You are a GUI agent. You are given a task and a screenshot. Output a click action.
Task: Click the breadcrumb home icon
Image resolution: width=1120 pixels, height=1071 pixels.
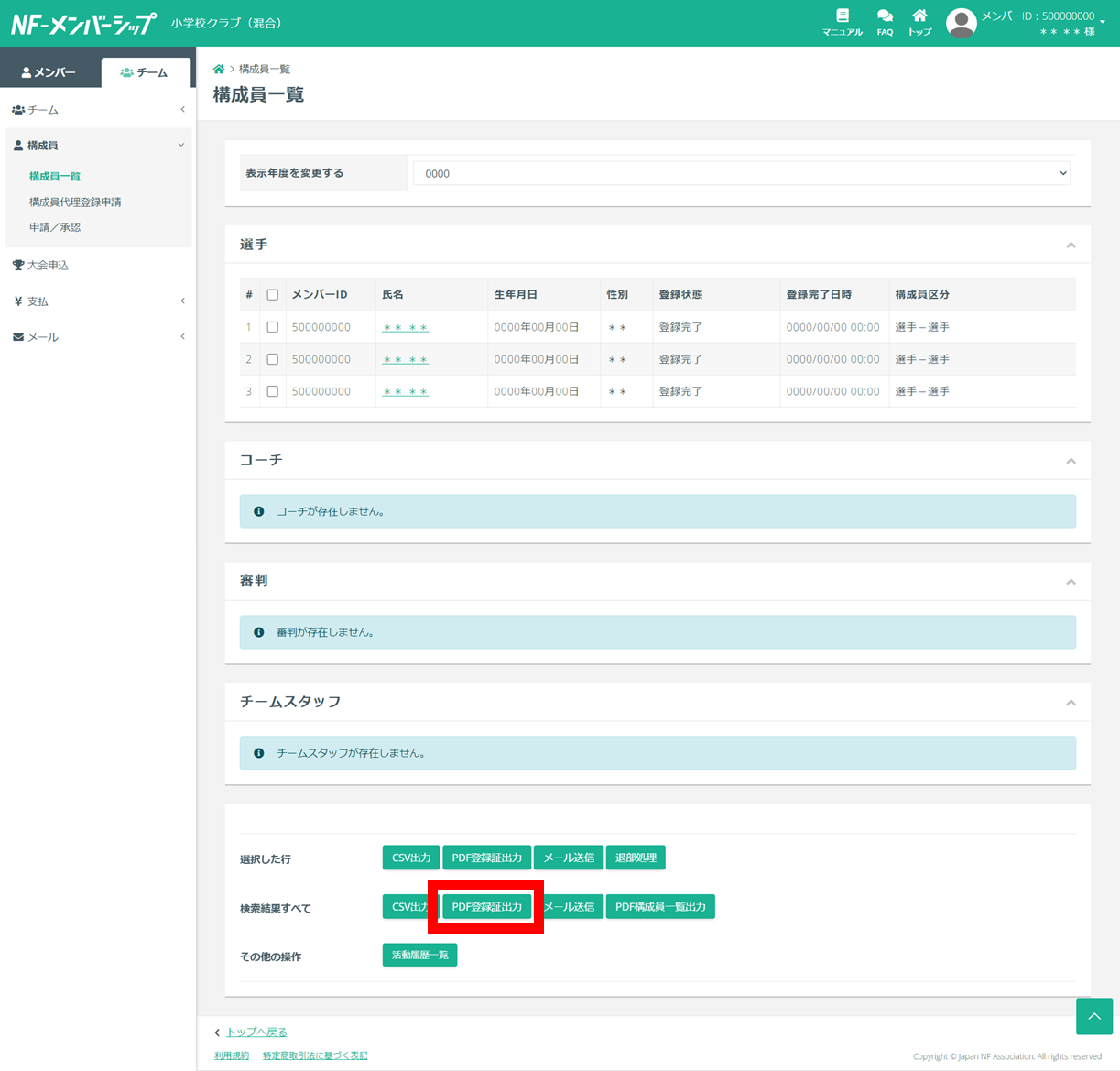click(x=219, y=70)
